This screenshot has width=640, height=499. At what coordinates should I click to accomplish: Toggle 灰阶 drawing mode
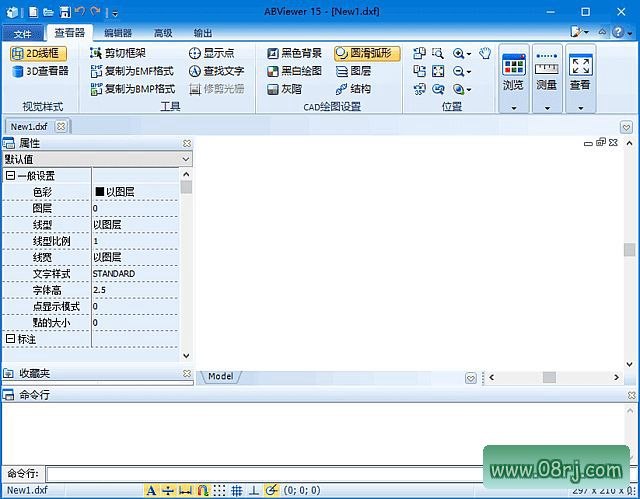click(x=284, y=89)
